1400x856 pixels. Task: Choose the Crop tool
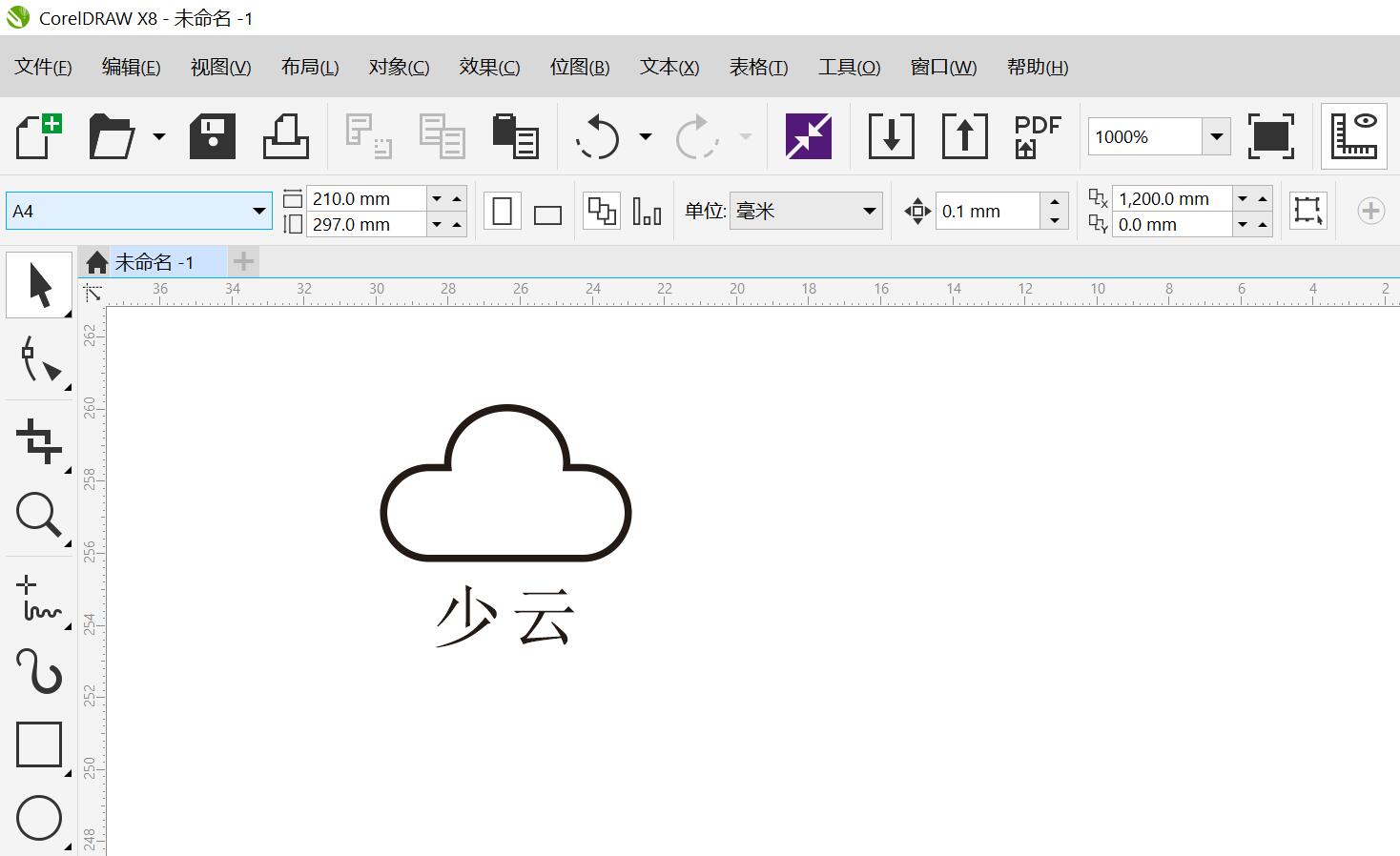39,441
